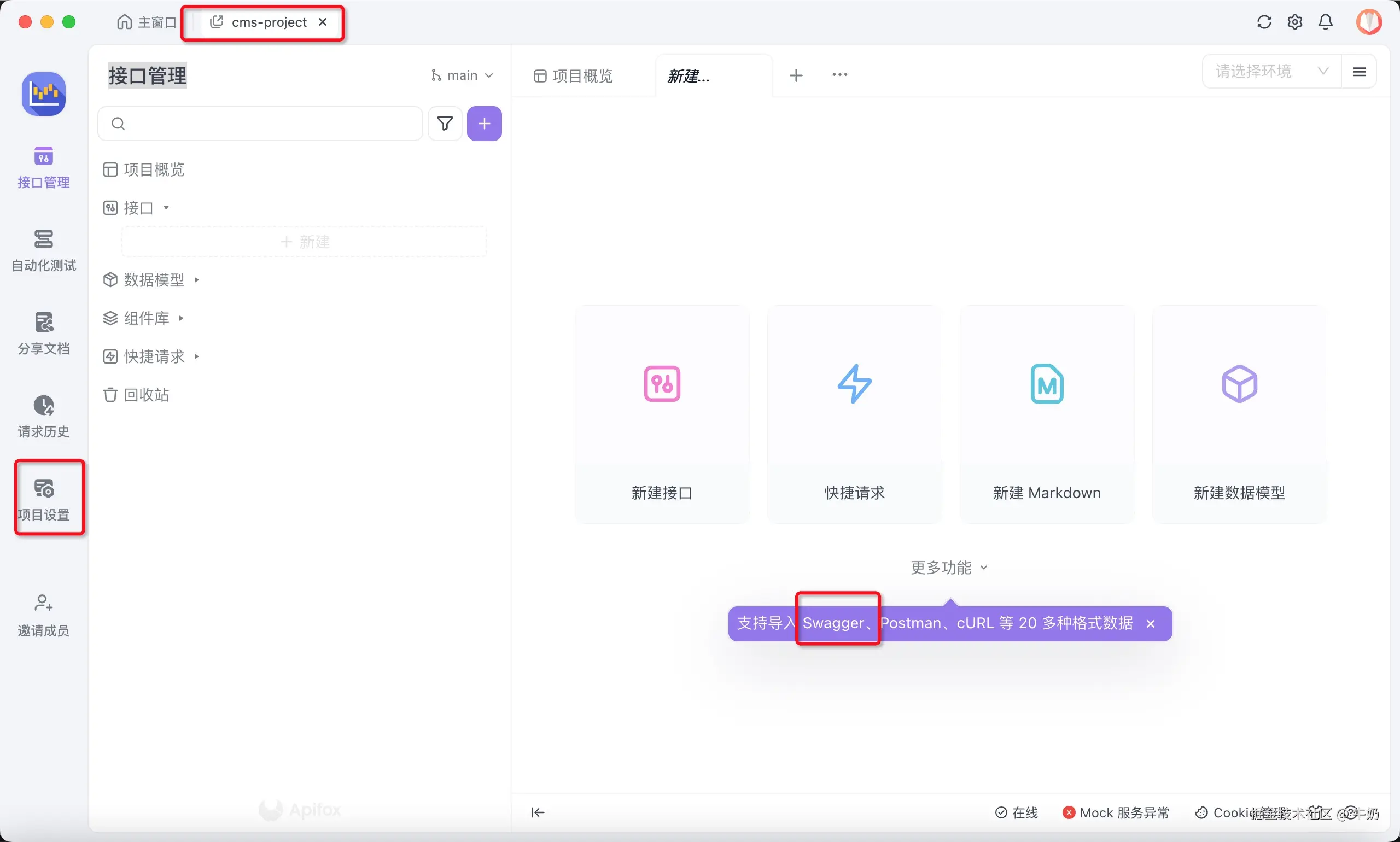Viewport: 1400px width, 842px height.
Task: Check notifications via the bell icon
Action: (1326, 21)
